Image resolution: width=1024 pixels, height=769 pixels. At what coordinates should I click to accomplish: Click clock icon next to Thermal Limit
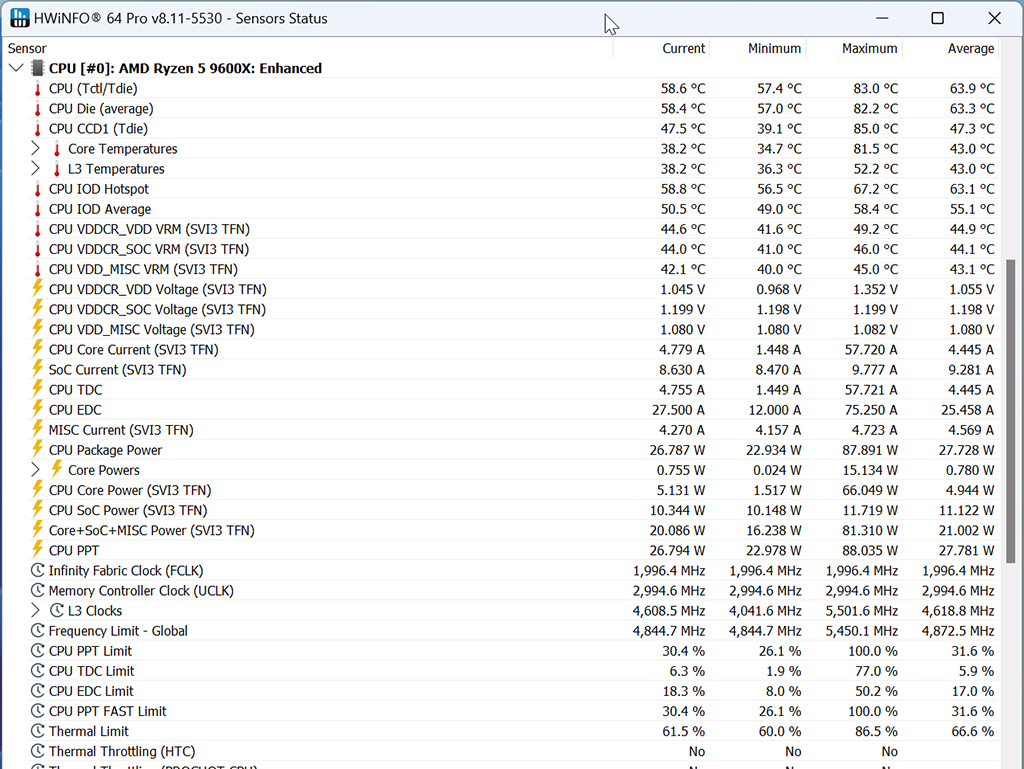point(38,731)
